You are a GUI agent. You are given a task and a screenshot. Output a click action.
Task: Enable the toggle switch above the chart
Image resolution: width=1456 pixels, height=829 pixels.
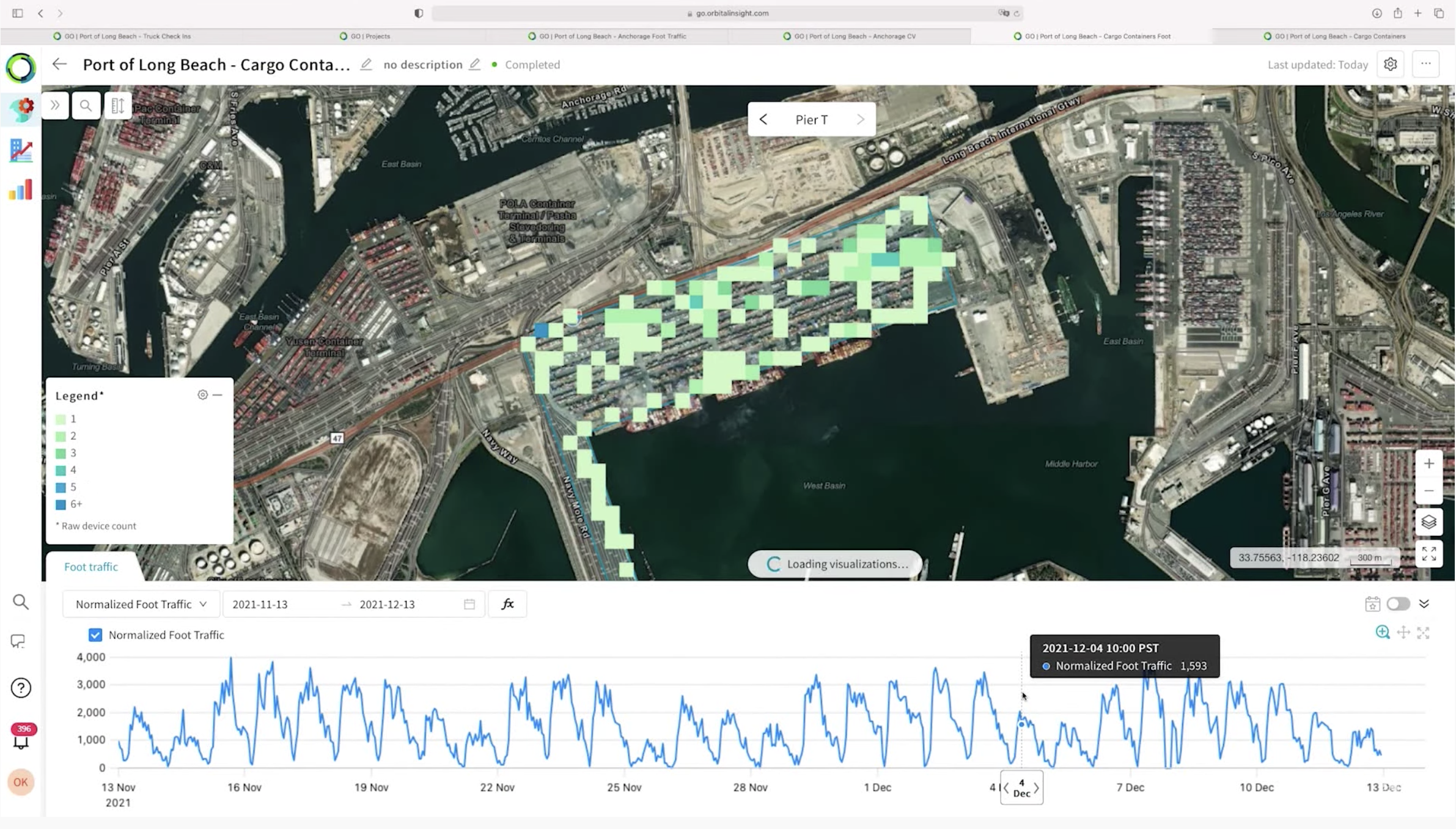1399,604
